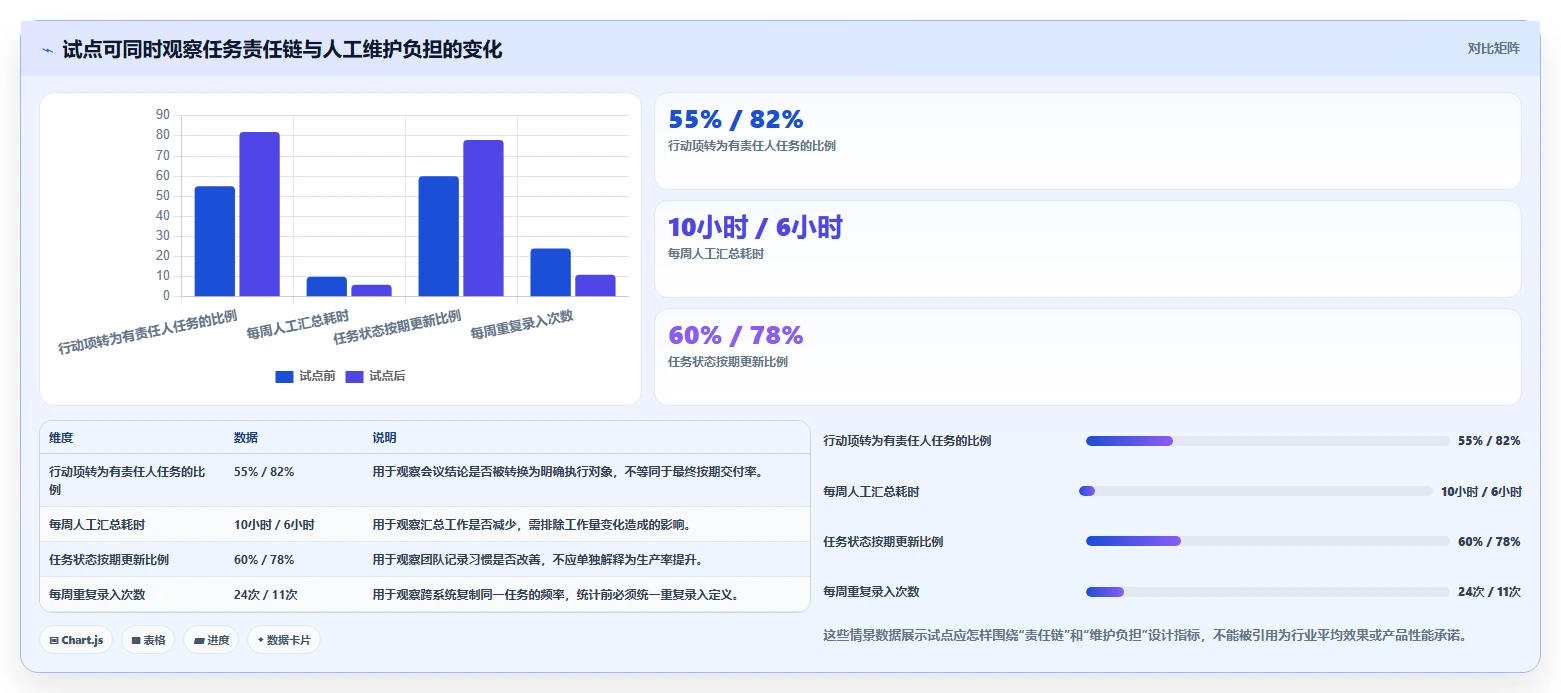Click the 试点前 blue legend color box

[284, 377]
